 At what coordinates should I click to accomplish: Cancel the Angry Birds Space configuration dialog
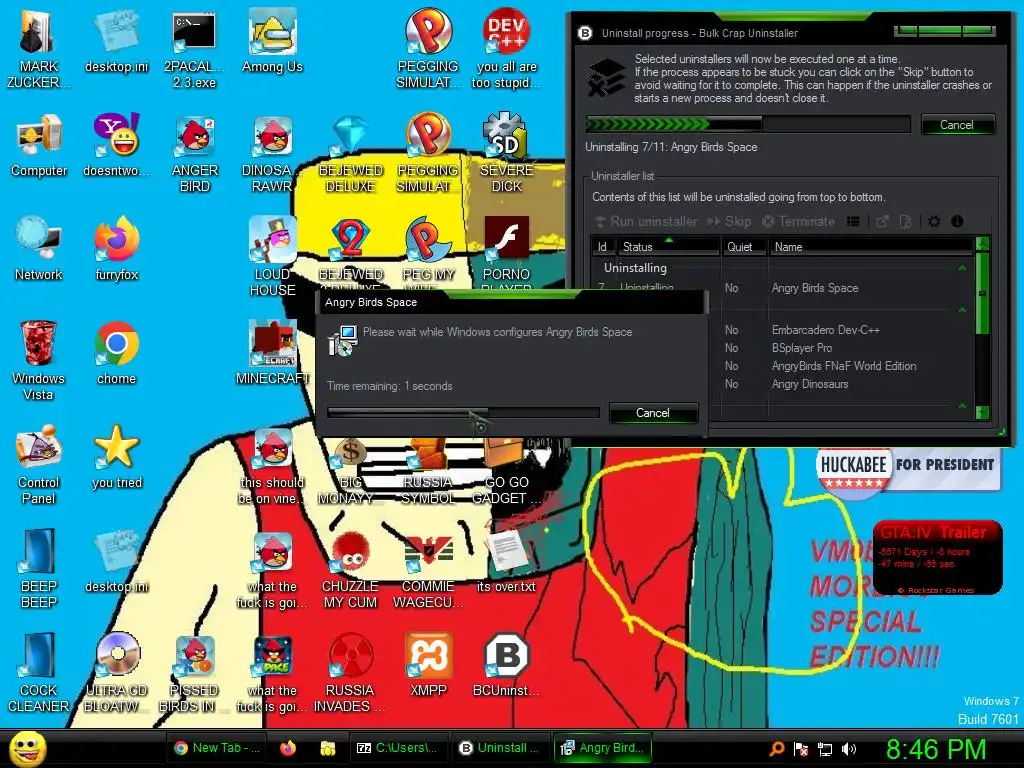652,413
